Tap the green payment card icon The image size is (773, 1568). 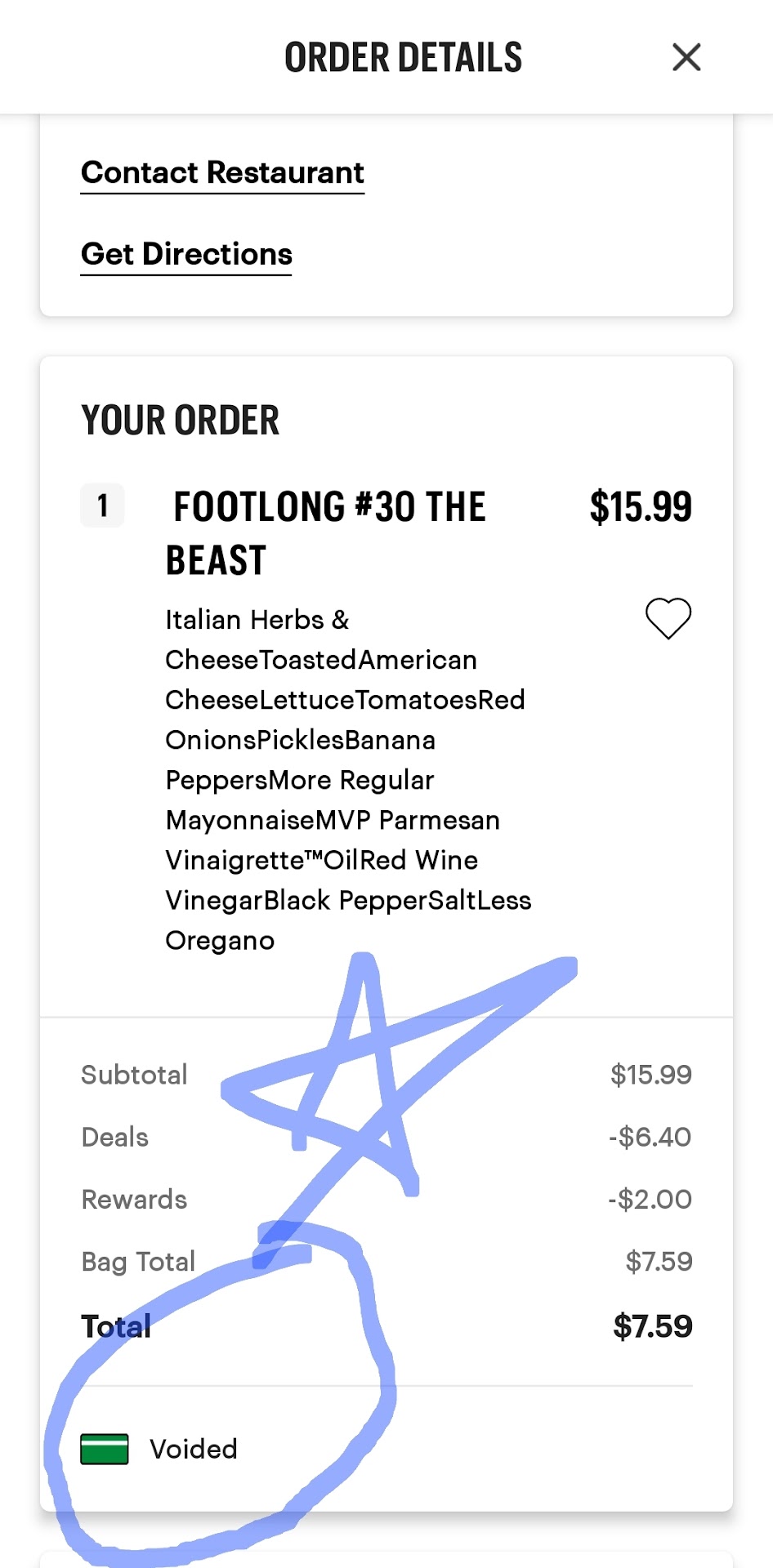(x=105, y=1449)
